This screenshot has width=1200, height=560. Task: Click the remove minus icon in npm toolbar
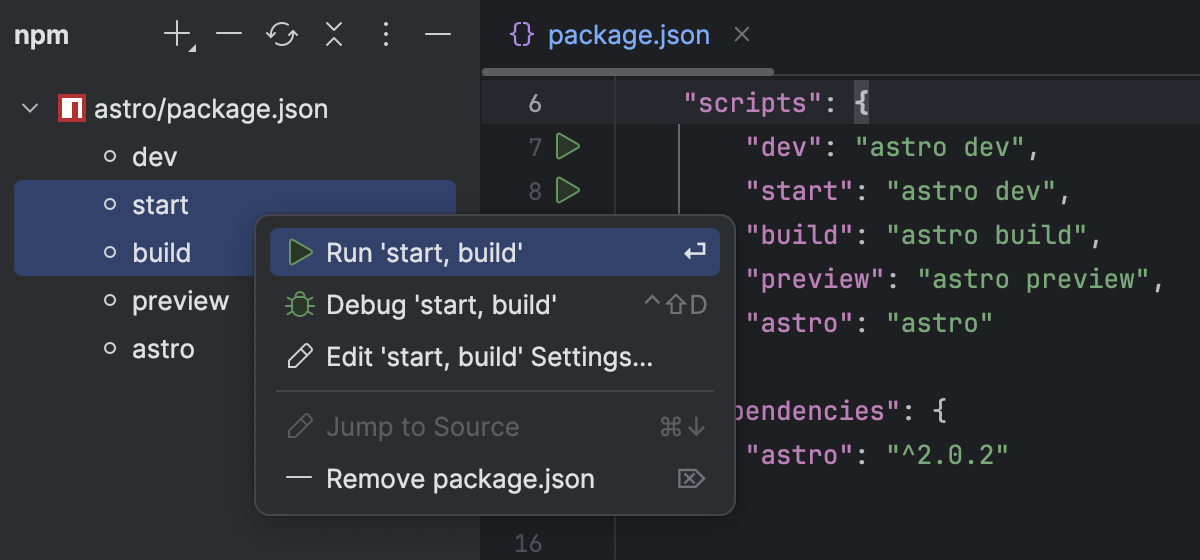[229, 35]
